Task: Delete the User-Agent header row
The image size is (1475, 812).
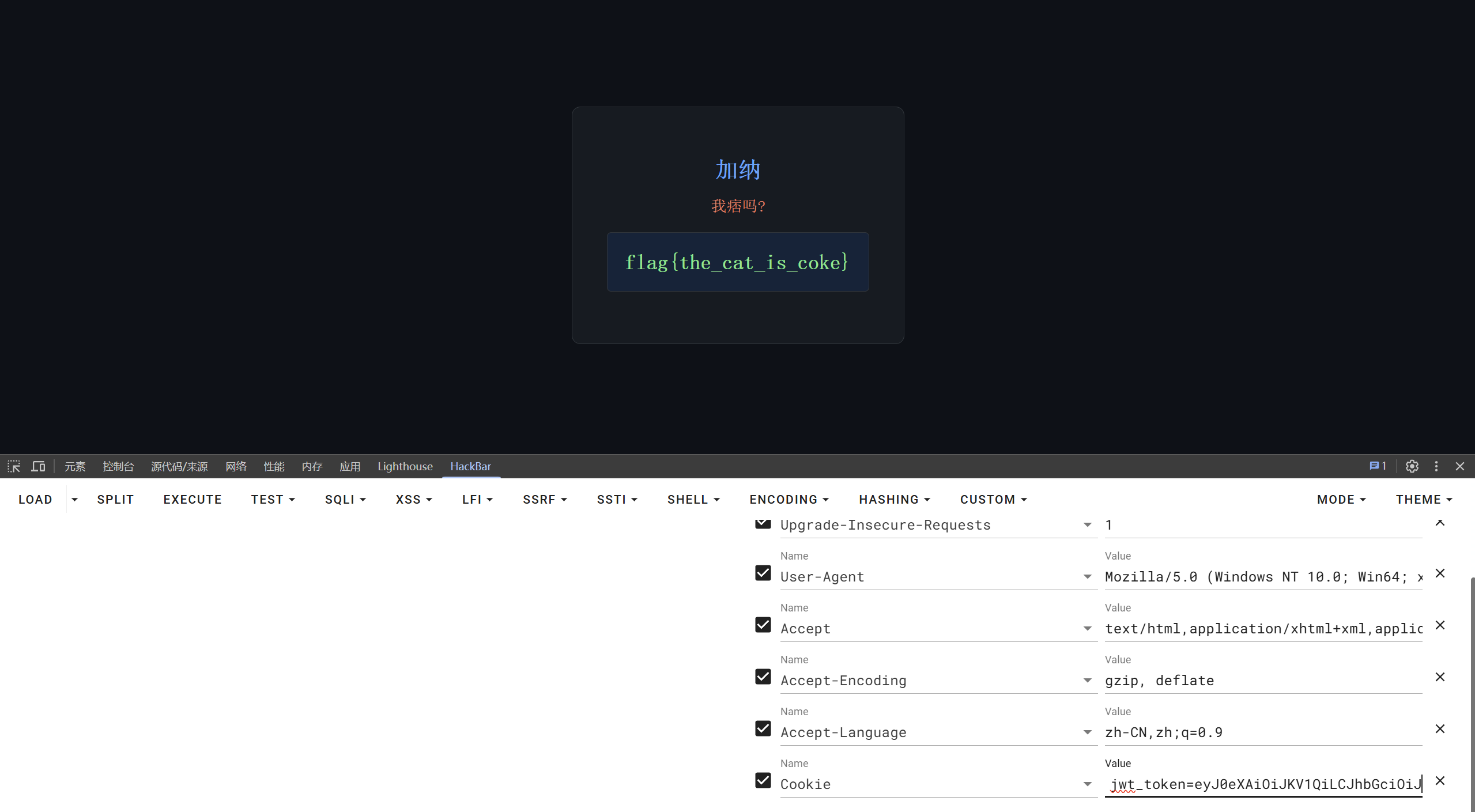Action: [x=1440, y=573]
